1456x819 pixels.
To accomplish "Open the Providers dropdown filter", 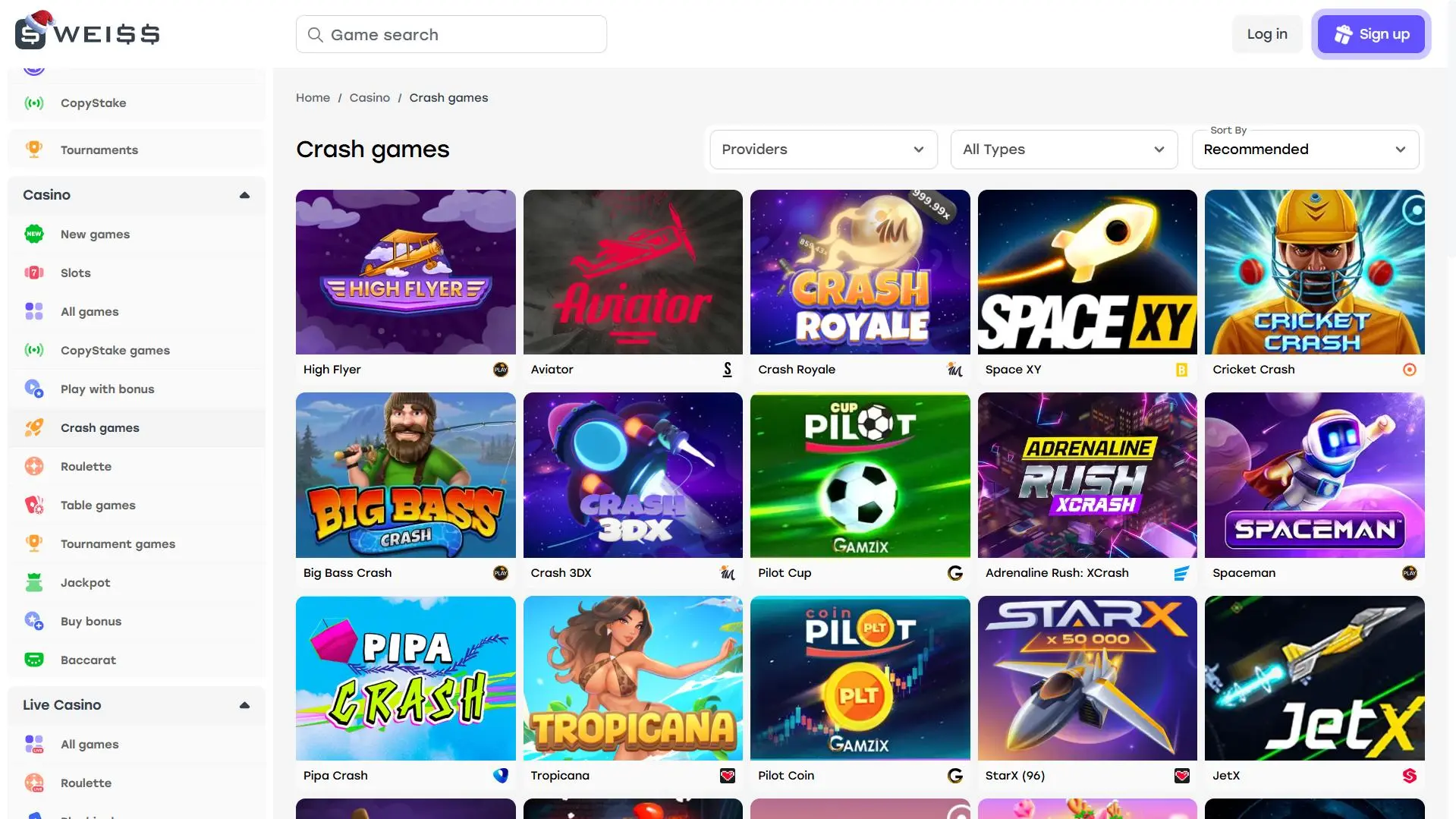I will click(823, 150).
